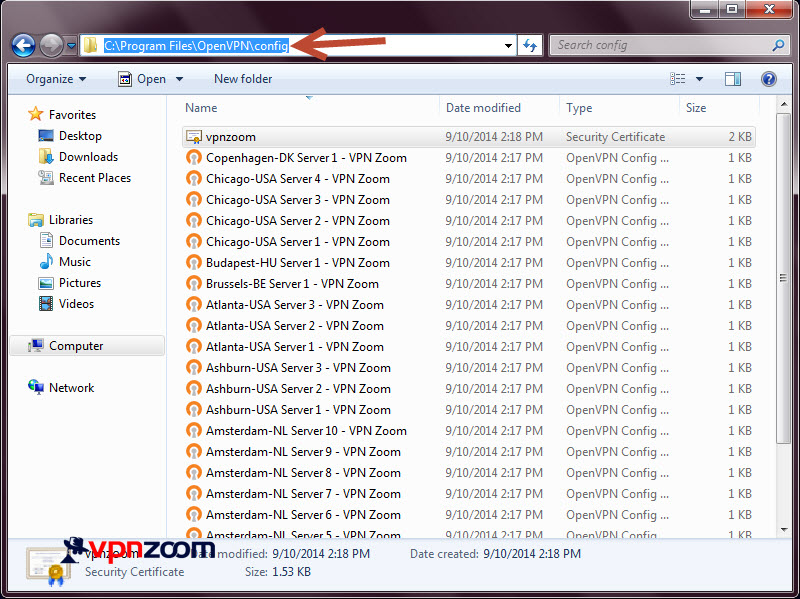800x599 pixels.
Task: Select file name 'Amsterdam-NL Server 8 - VPN Zoom'
Action: click(303, 473)
